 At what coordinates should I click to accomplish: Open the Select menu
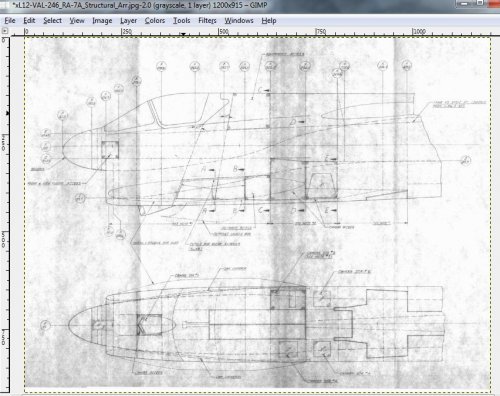pos(52,21)
